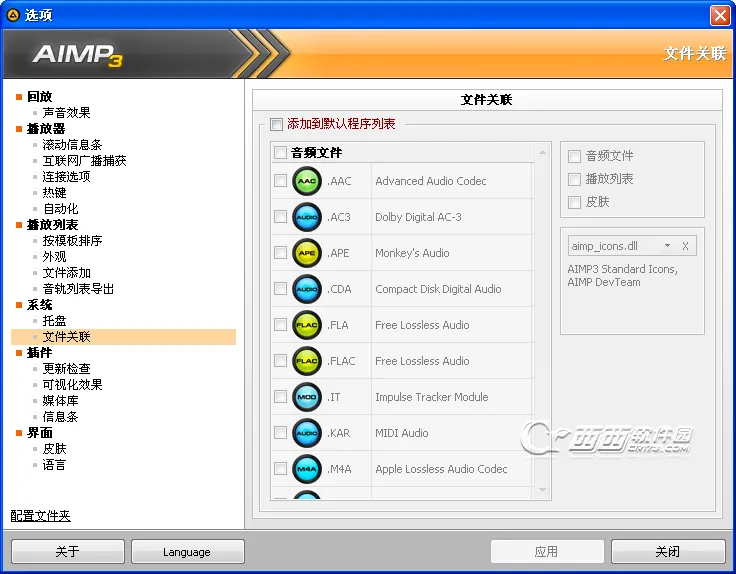Screen dimensions: 736x574
Task: Open the 配置文件夹 link
Action: coord(40,516)
